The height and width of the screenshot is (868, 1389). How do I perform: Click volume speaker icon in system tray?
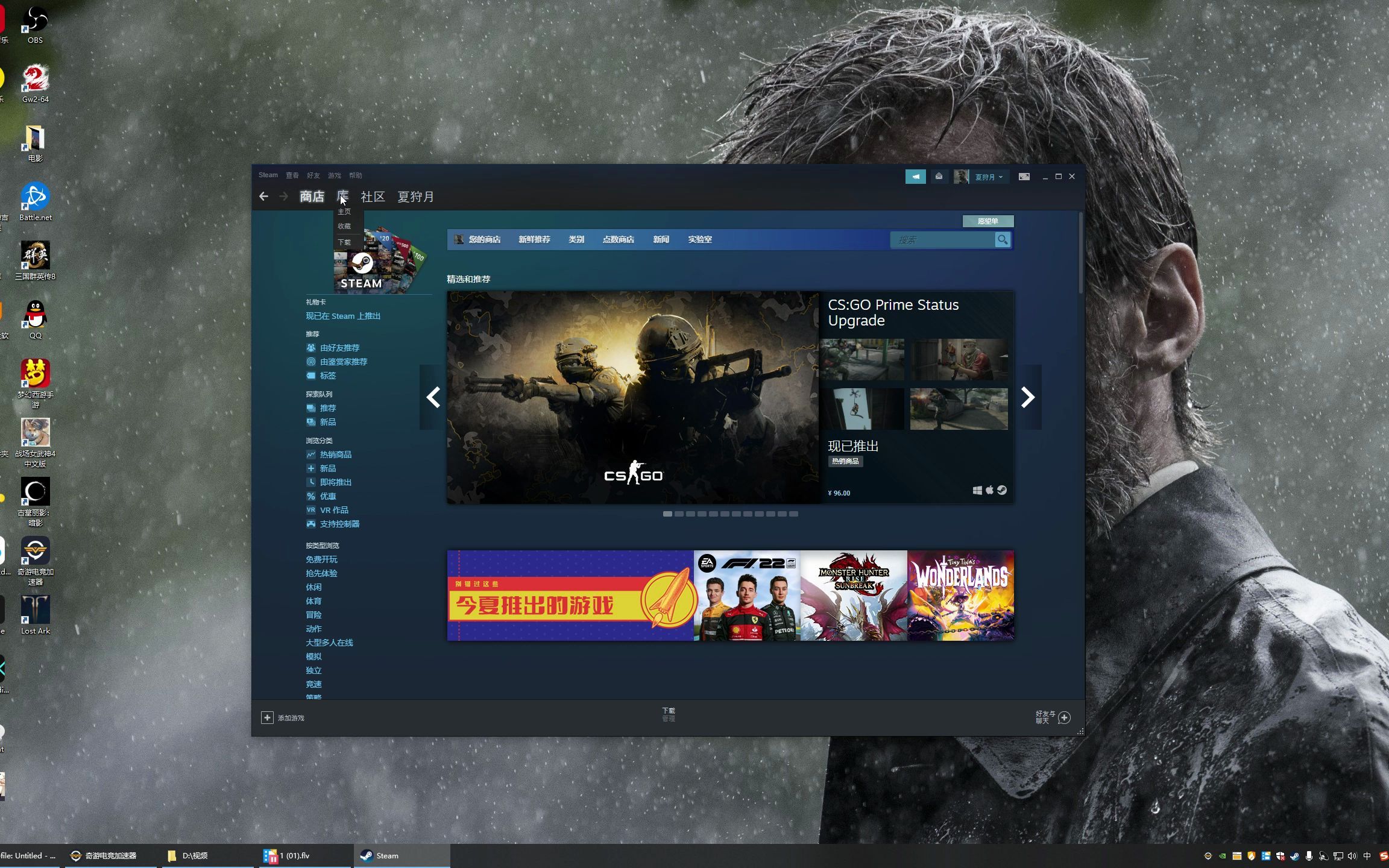[x=1352, y=856]
